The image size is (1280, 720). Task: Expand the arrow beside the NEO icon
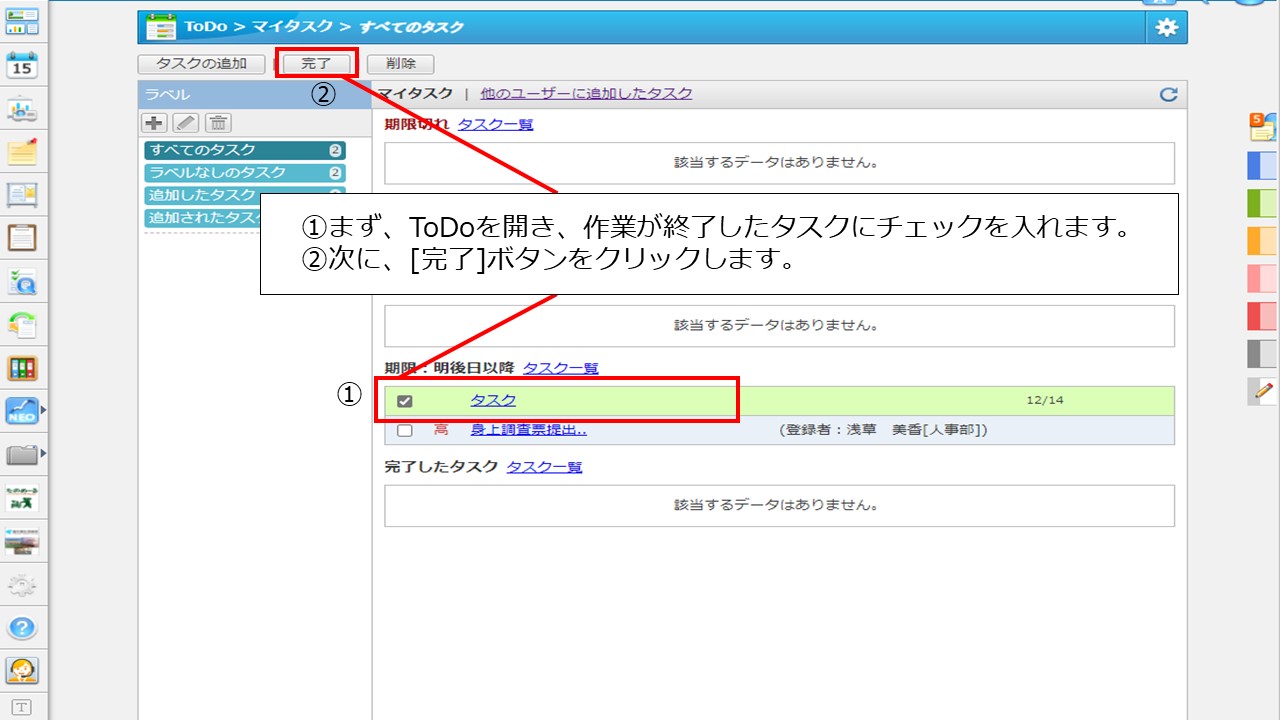point(43,410)
